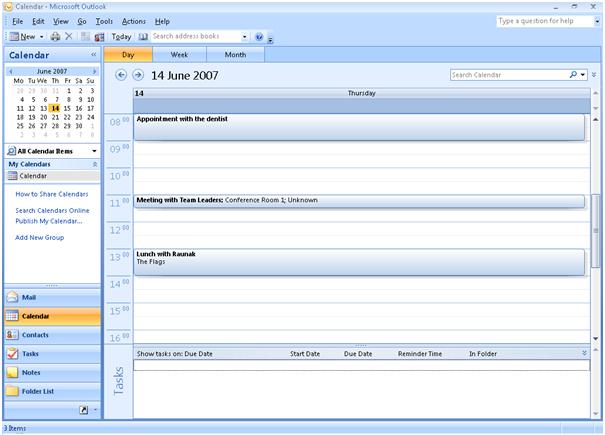Click Publish My Calendar link
605x435 pixels.
49,221
